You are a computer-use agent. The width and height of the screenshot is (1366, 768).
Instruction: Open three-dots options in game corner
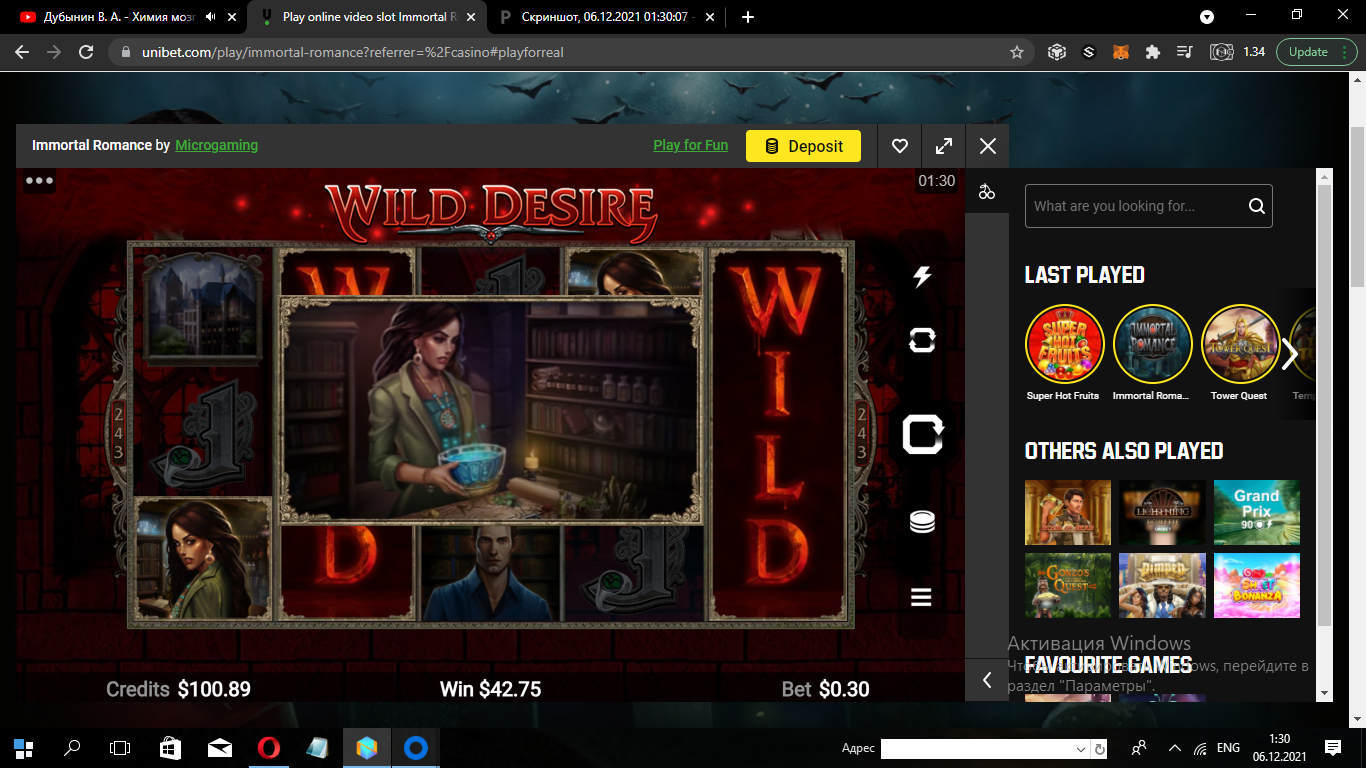40,181
